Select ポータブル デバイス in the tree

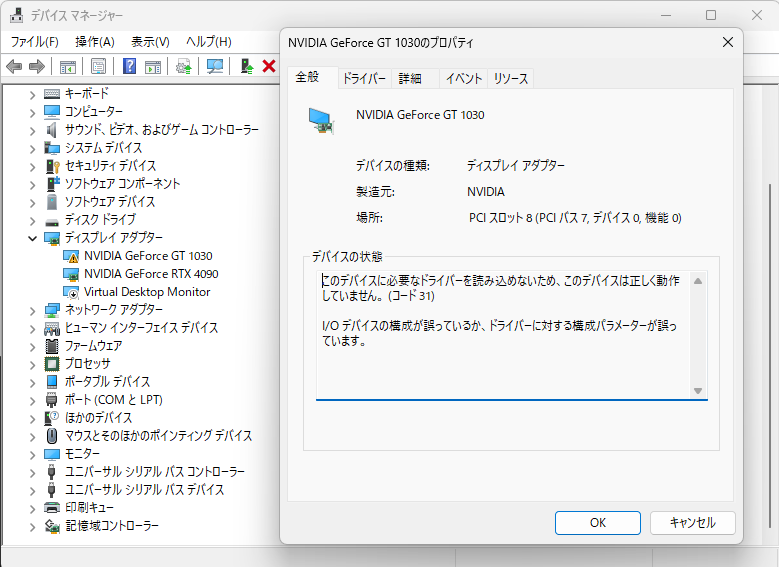[107, 382]
